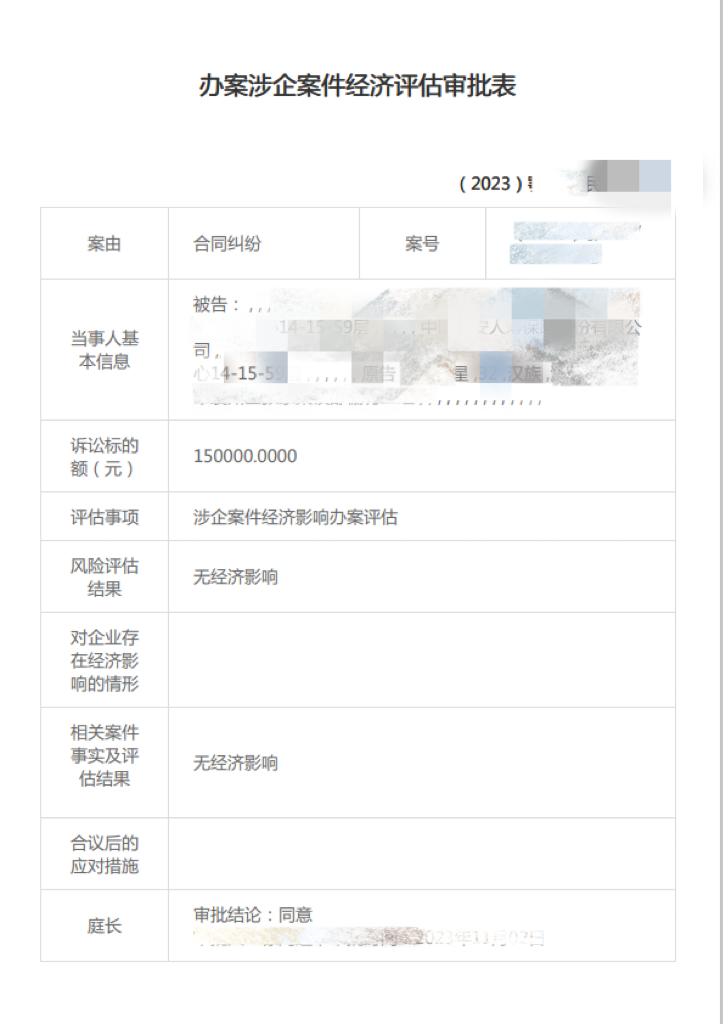This screenshot has width=723, height=1024.
Task: Select the 评估事项 label cell
Action: (x=104, y=517)
